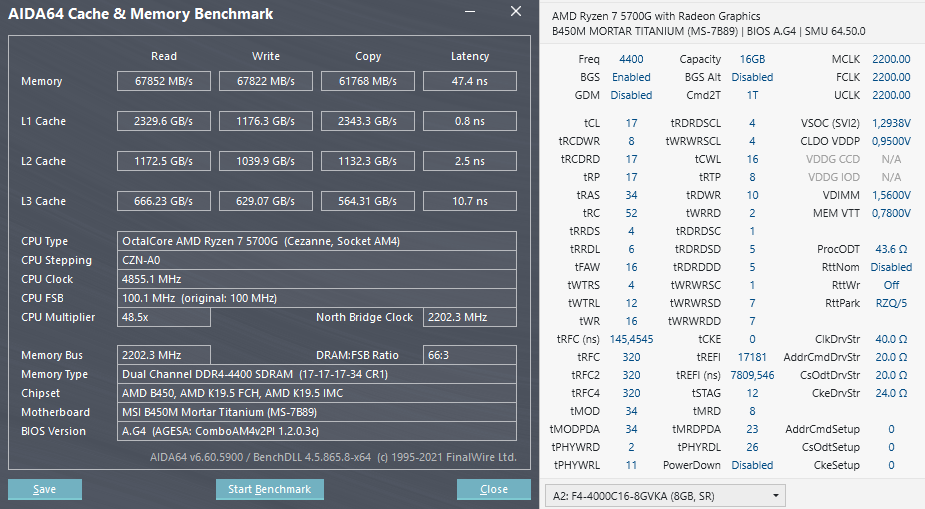Screen dimensions: 925x509
Task: Click Freq value 4400 in timings panel
Action: pyautogui.click(x=631, y=59)
